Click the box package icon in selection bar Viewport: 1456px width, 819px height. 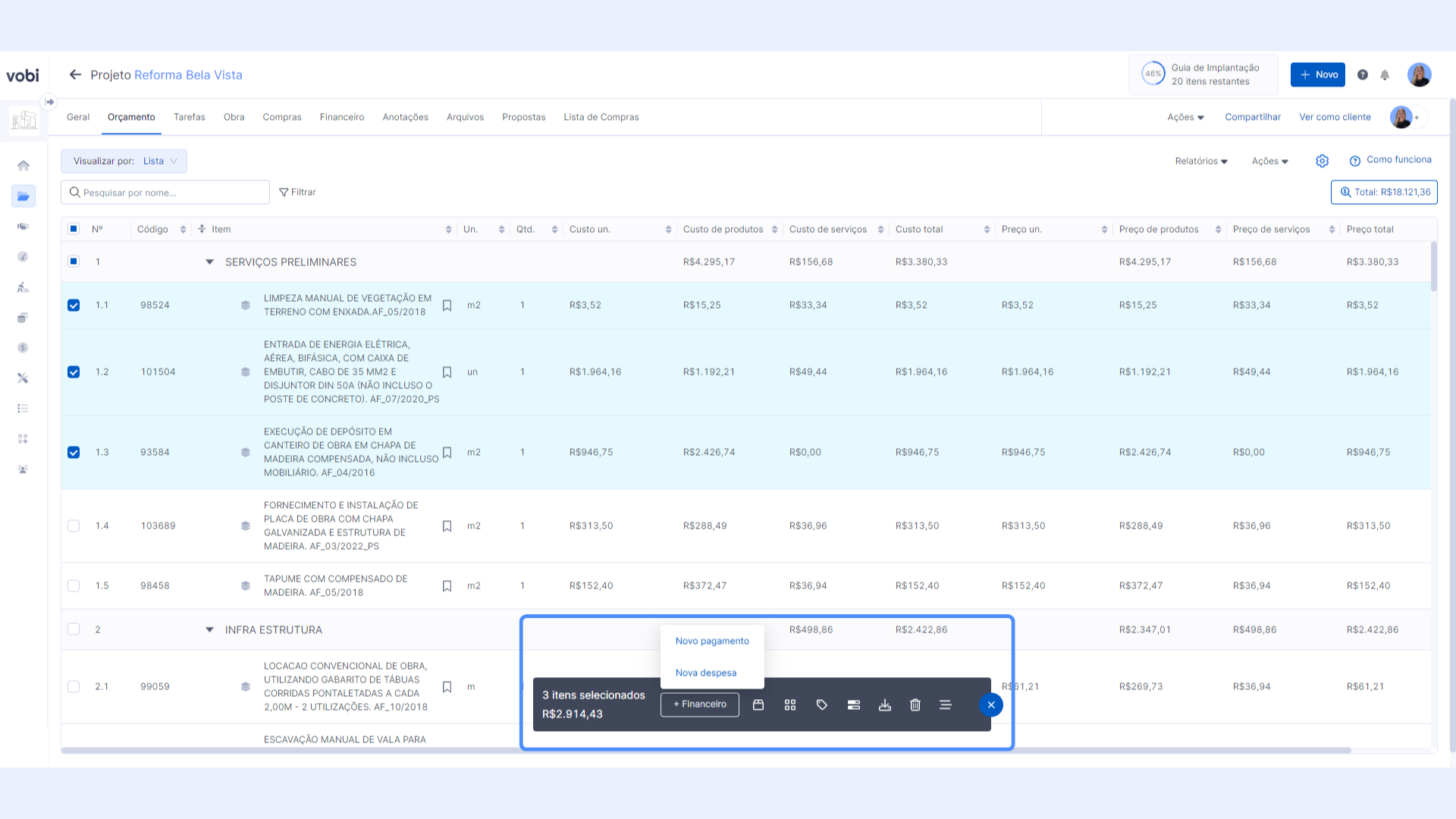(x=758, y=705)
